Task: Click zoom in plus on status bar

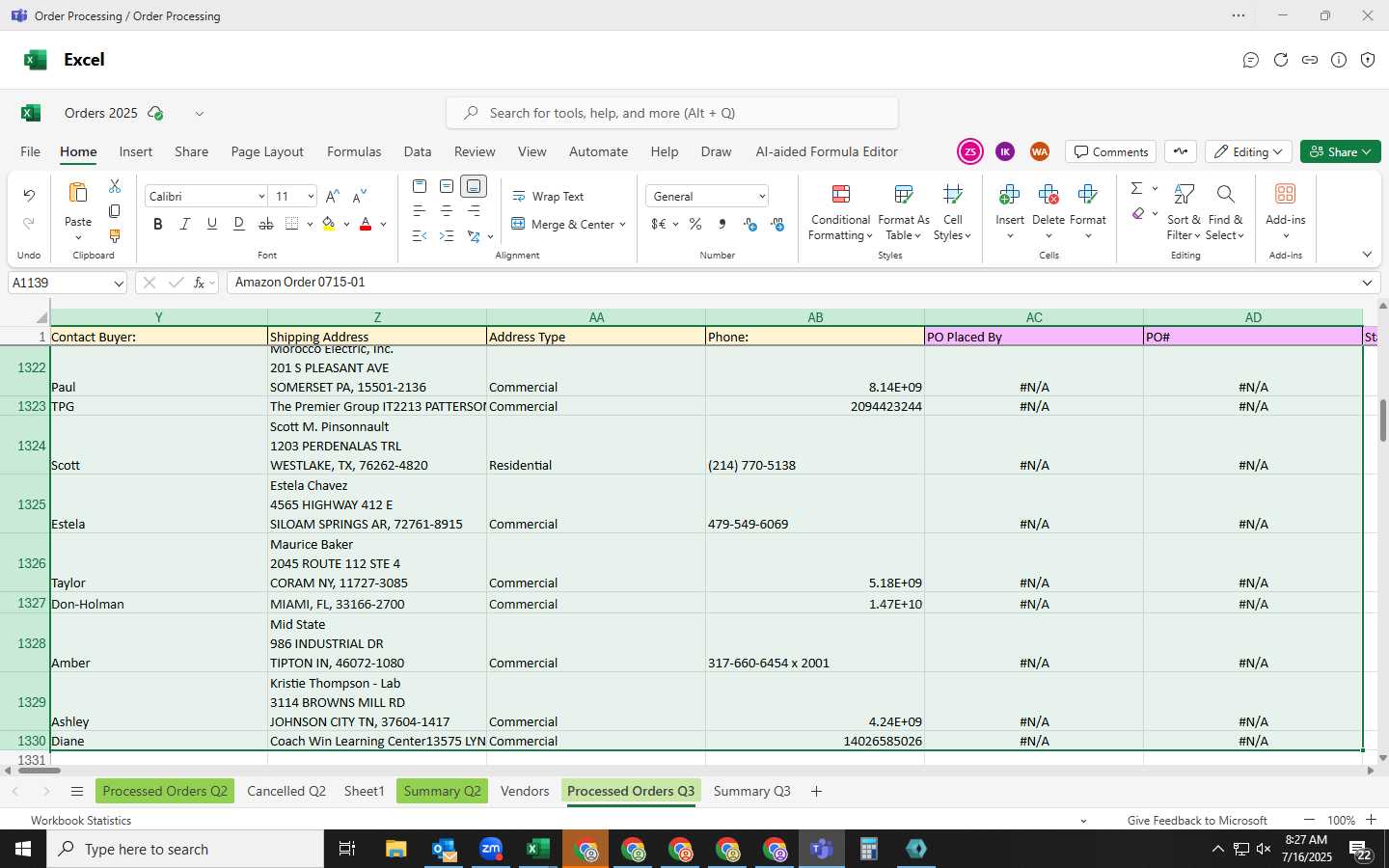Action: click(1371, 820)
